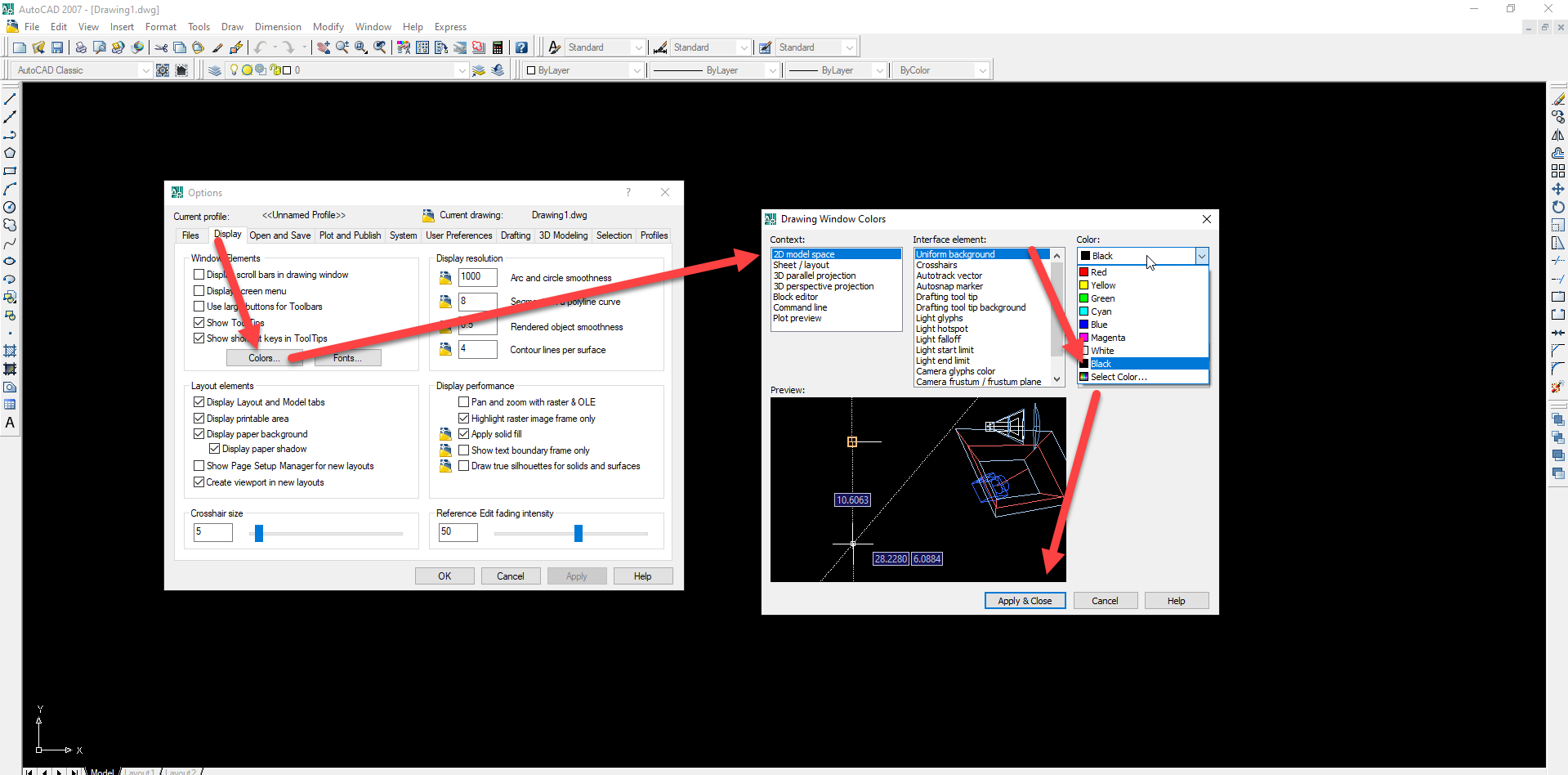Open the ByLayer lineweight dropdown
This screenshot has width=1568, height=775.
[x=879, y=70]
